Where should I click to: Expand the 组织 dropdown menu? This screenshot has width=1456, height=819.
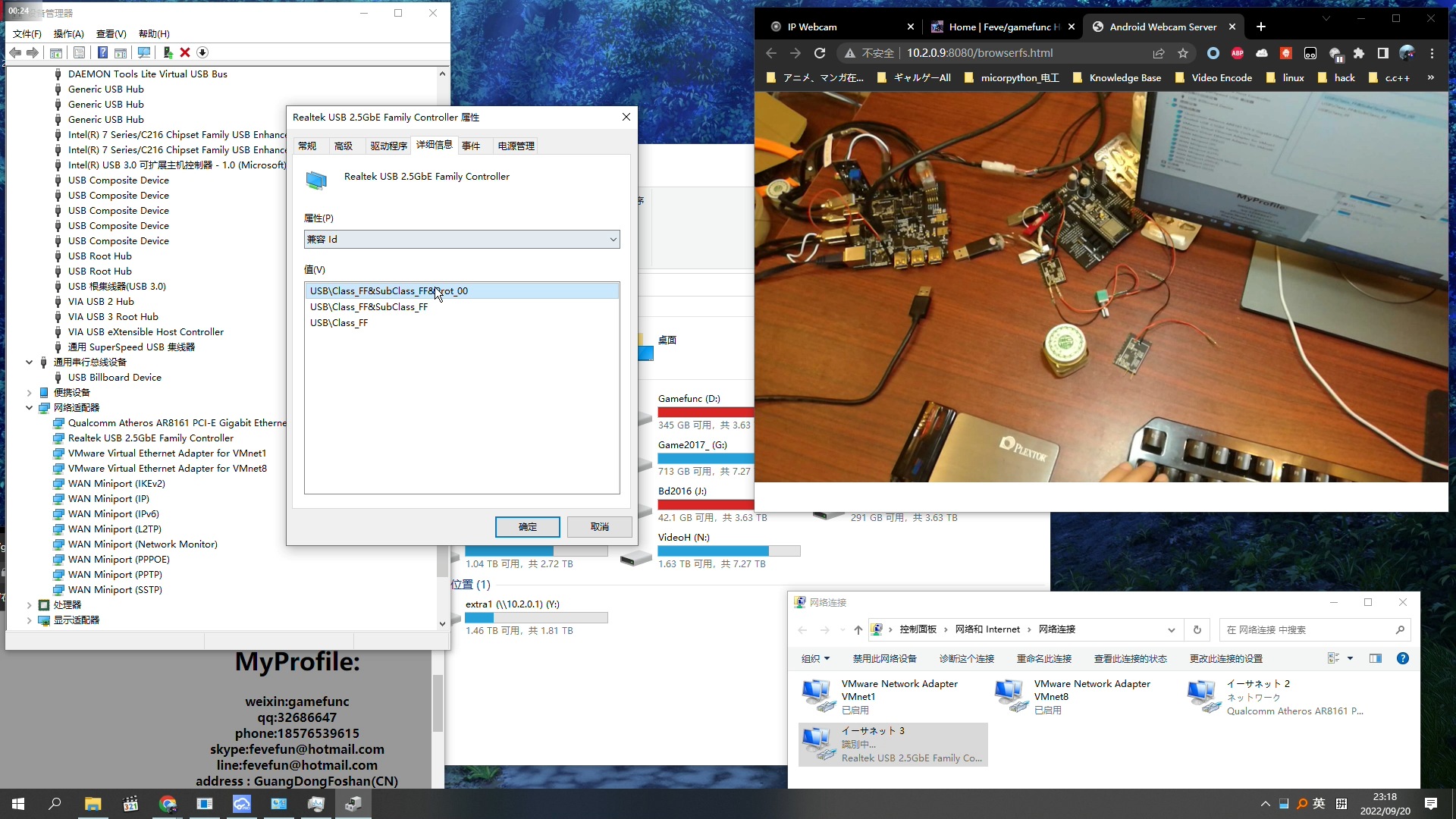[816, 658]
